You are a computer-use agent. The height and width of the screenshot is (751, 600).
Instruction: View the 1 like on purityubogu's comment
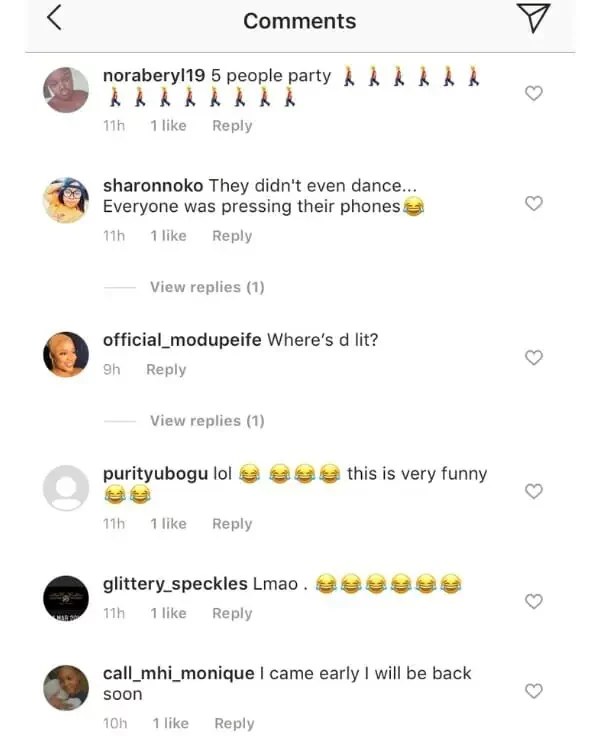168,524
